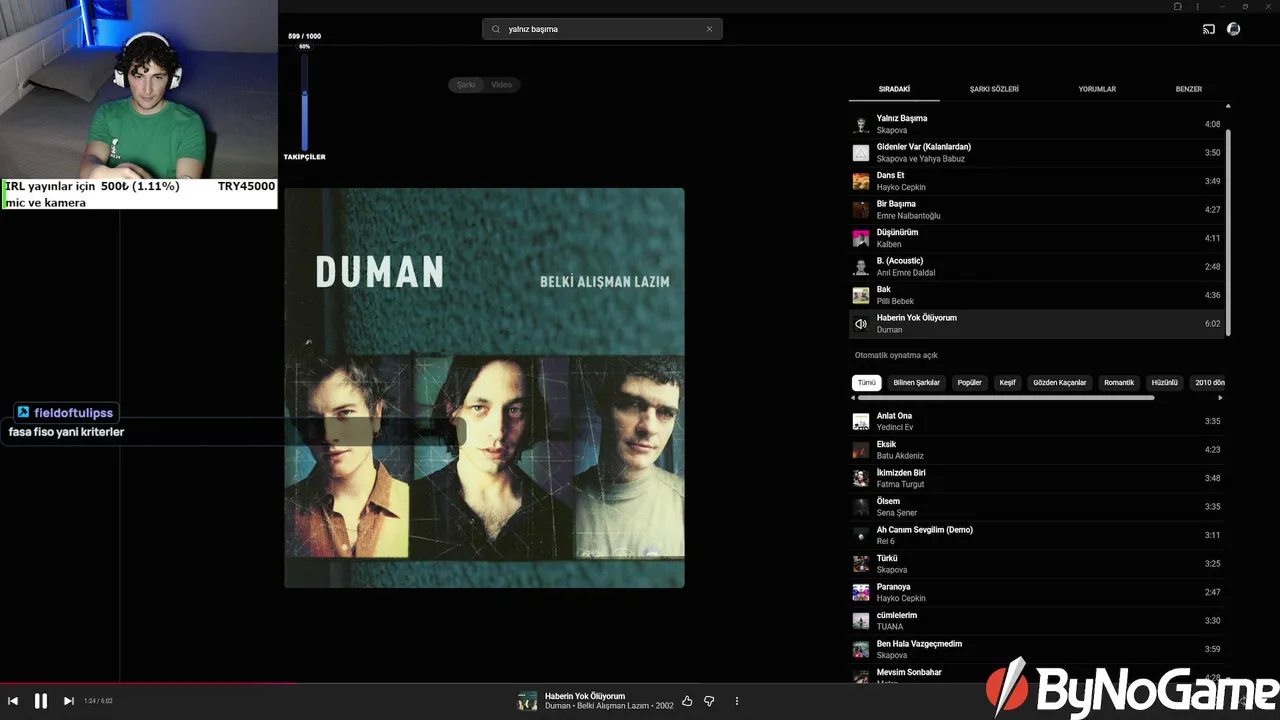
Task: Play the Eksik song thumbnail
Action: tap(861, 450)
